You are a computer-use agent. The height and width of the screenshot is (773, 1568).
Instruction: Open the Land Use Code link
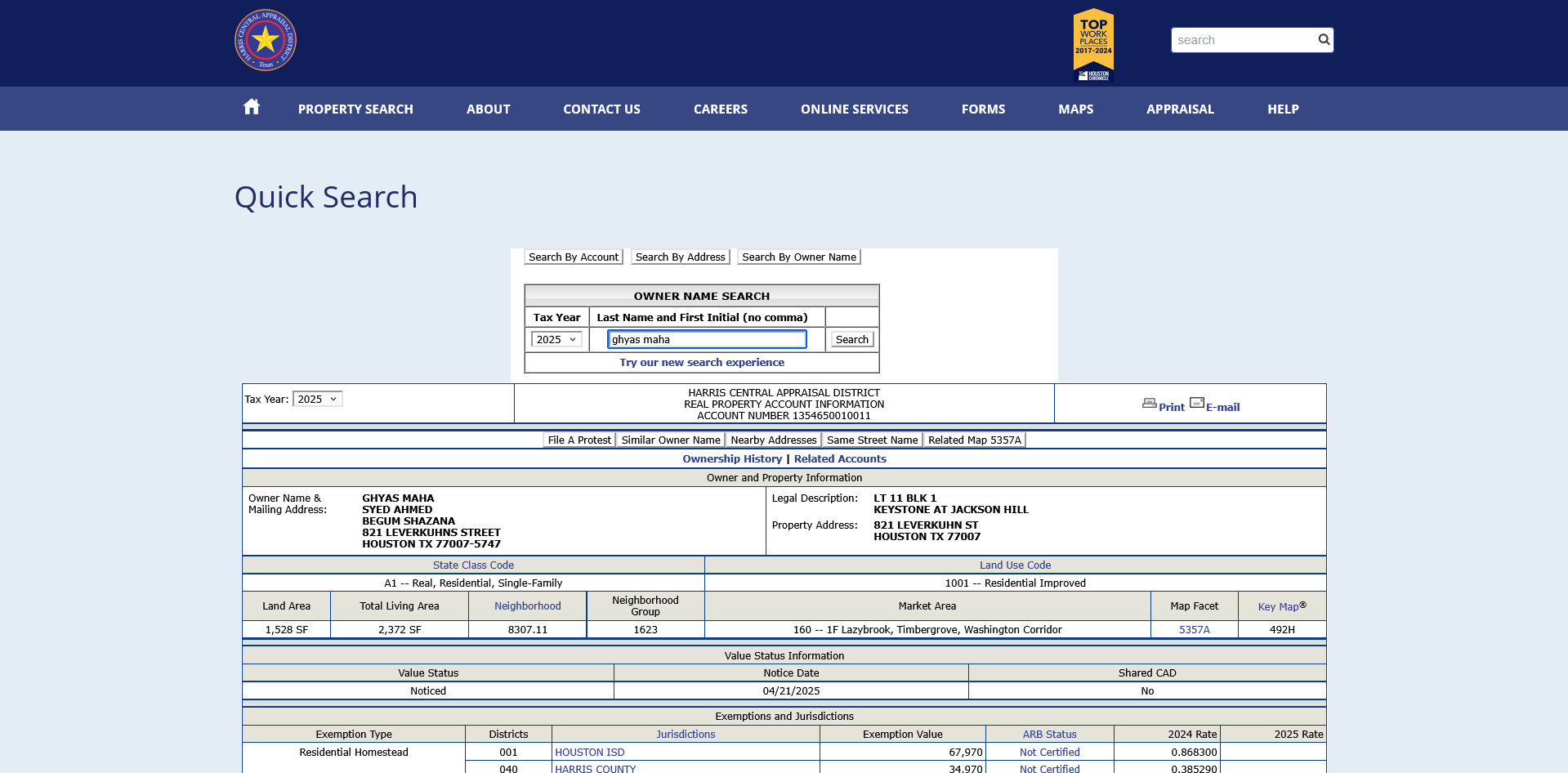(1016, 565)
